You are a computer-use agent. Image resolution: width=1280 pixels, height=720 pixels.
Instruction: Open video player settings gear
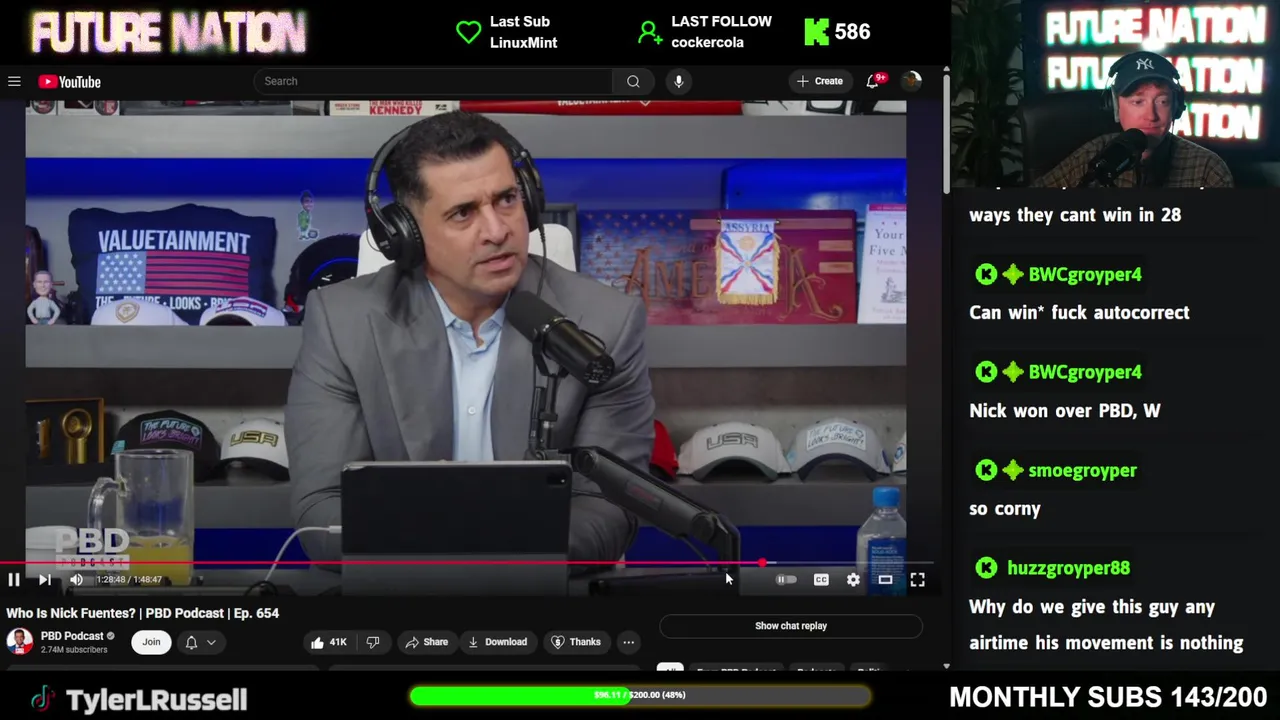click(x=853, y=580)
